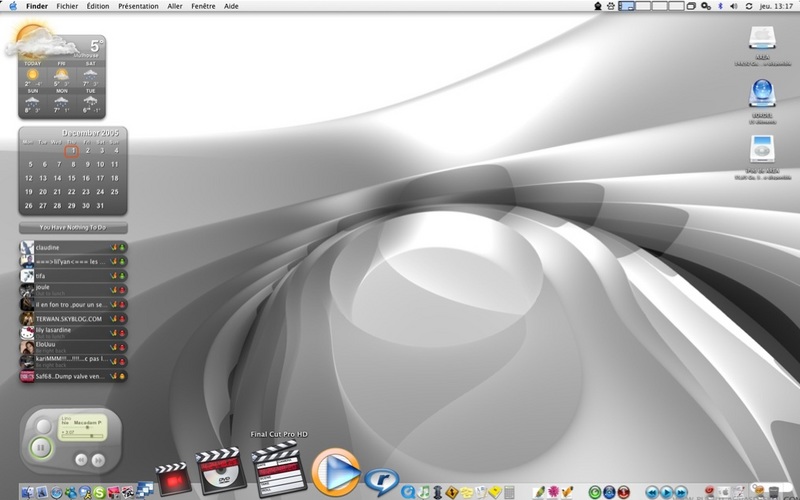The width and height of the screenshot is (800, 500).
Task: Select contact joule in buddy list
Action: pyautogui.click(x=73, y=290)
